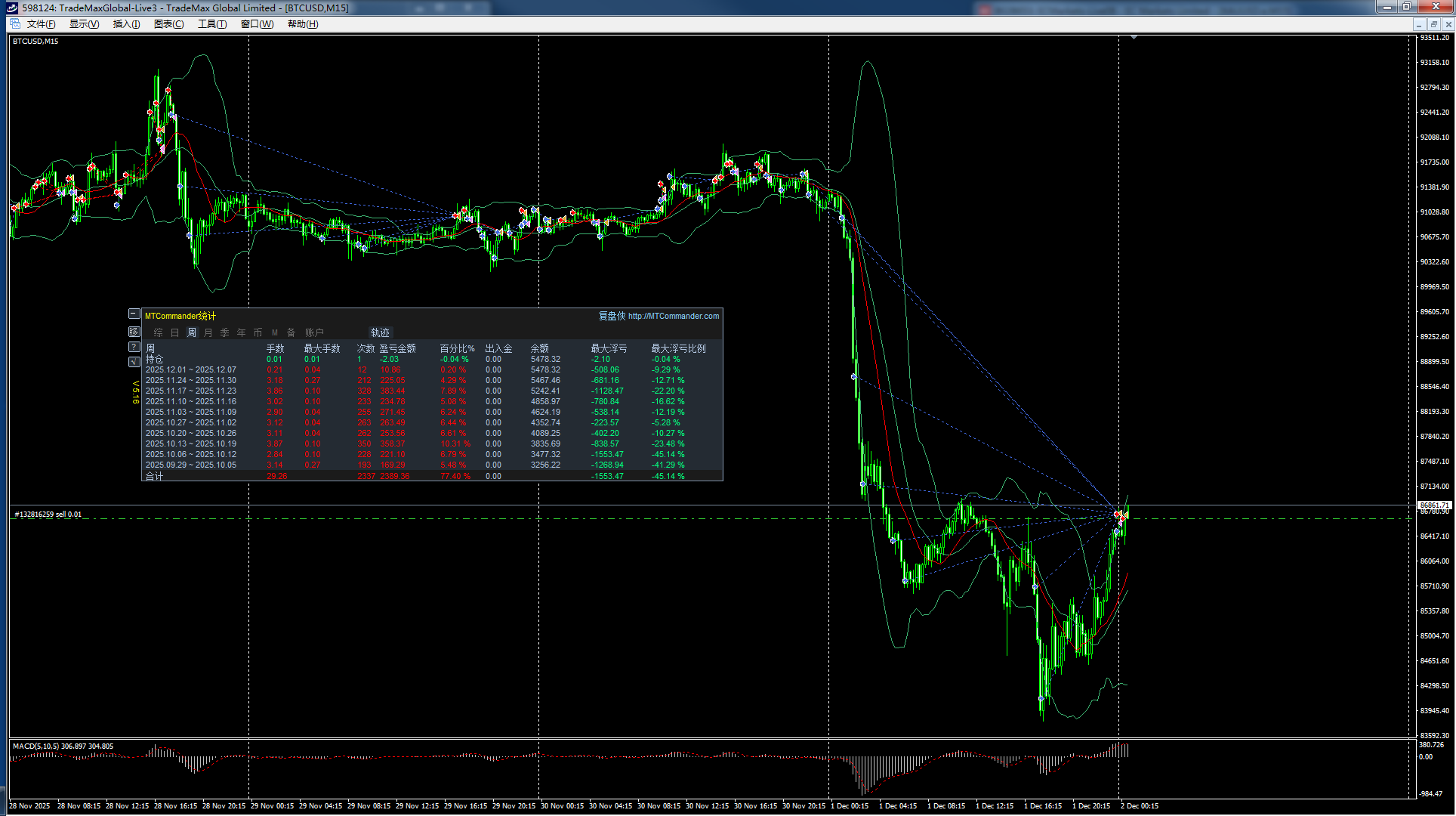The width and height of the screenshot is (1456, 816).
Task: Open the 工具(T) tools menu
Action: [x=212, y=24]
